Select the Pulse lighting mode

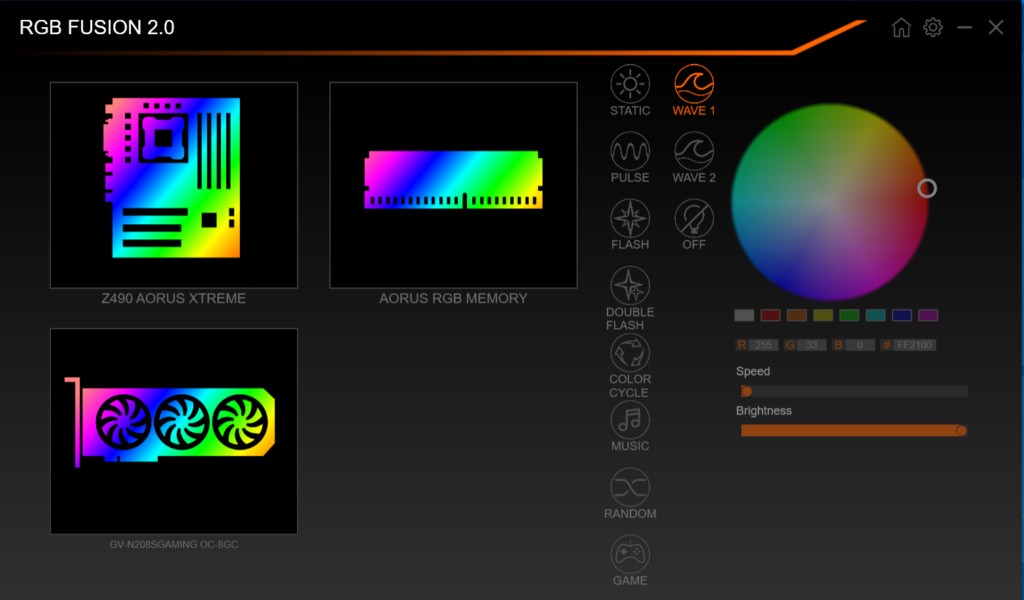click(630, 151)
